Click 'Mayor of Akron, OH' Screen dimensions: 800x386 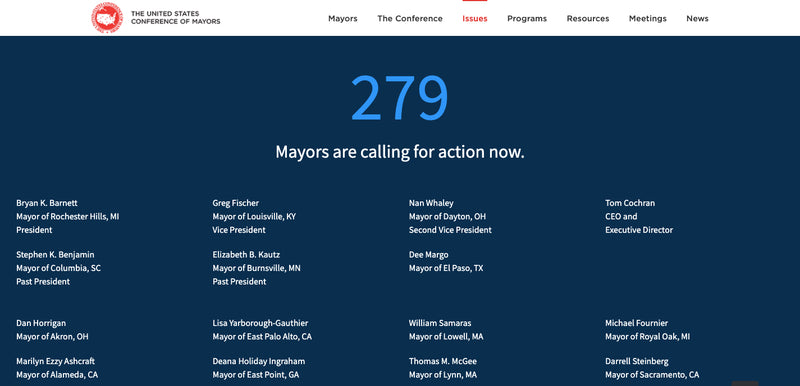coord(52,337)
